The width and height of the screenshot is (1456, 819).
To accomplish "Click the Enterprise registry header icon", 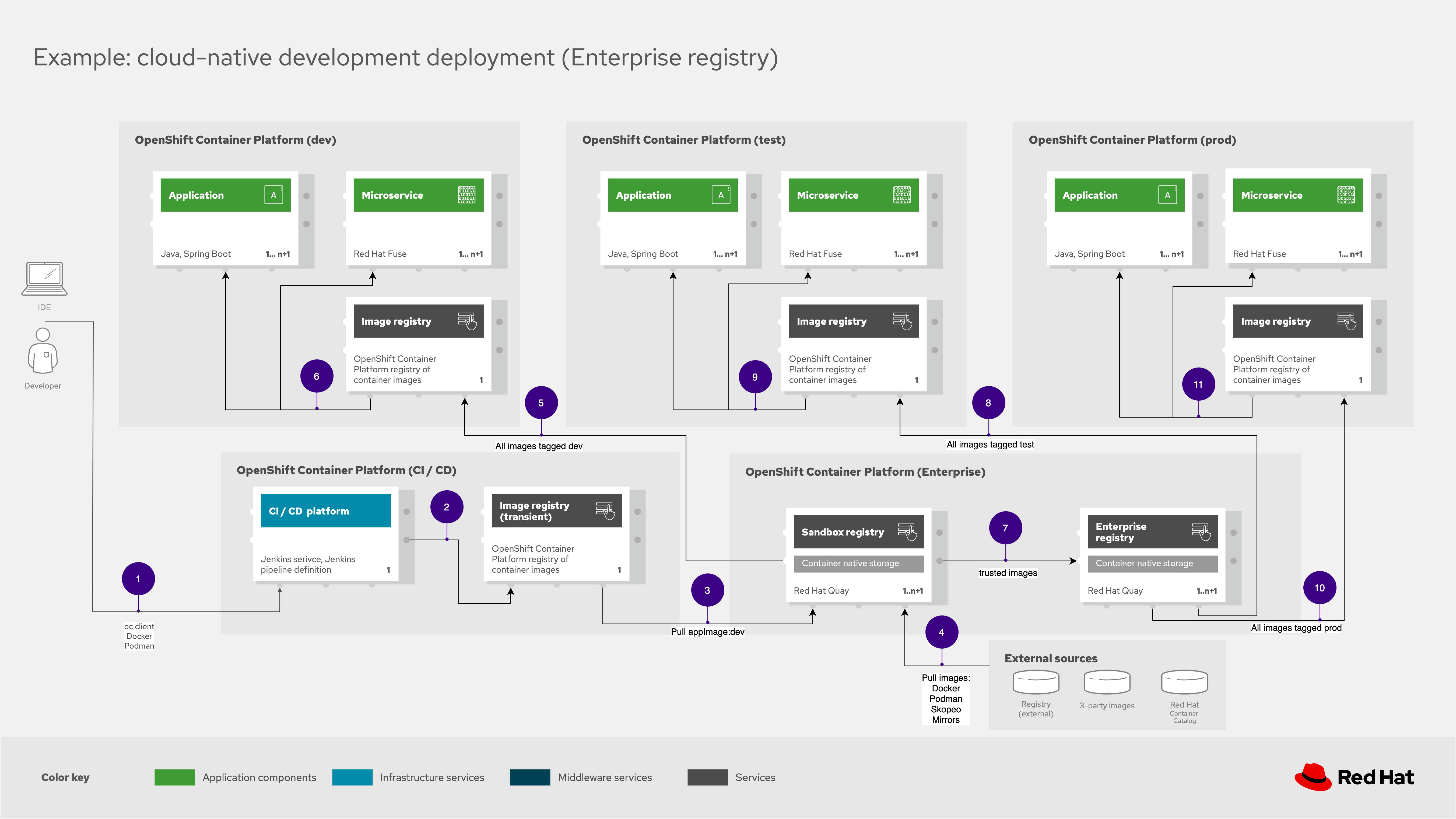I will [x=1201, y=532].
